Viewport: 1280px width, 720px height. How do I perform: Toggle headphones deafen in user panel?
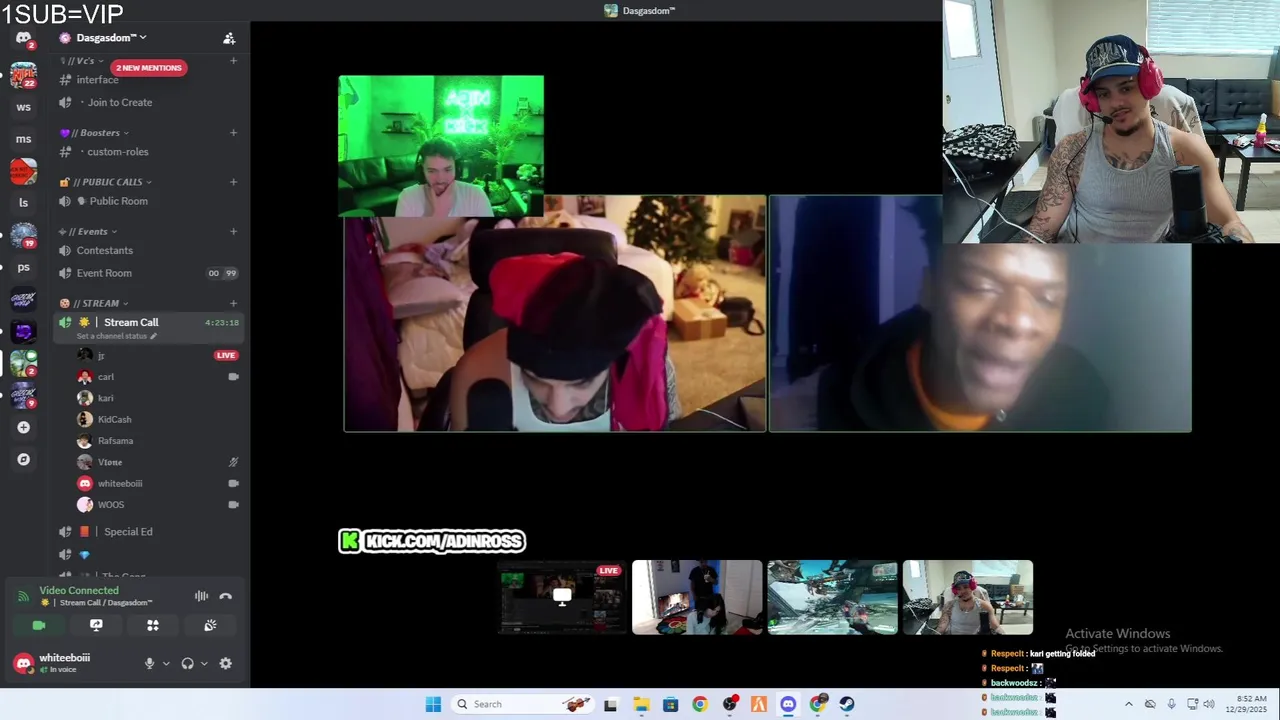(x=187, y=663)
